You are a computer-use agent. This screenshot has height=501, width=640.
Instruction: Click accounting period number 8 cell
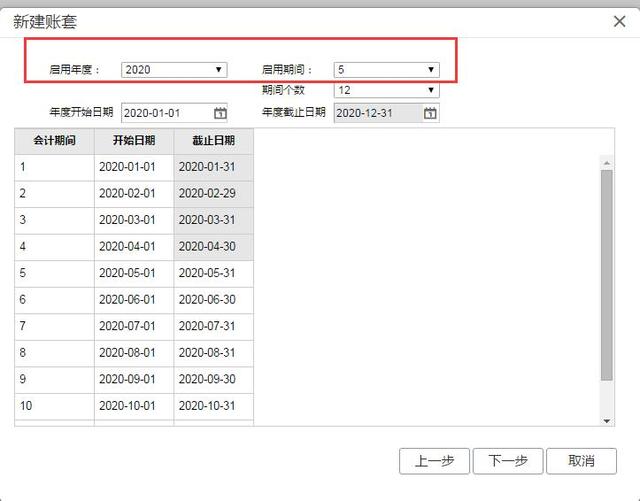pos(54,353)
